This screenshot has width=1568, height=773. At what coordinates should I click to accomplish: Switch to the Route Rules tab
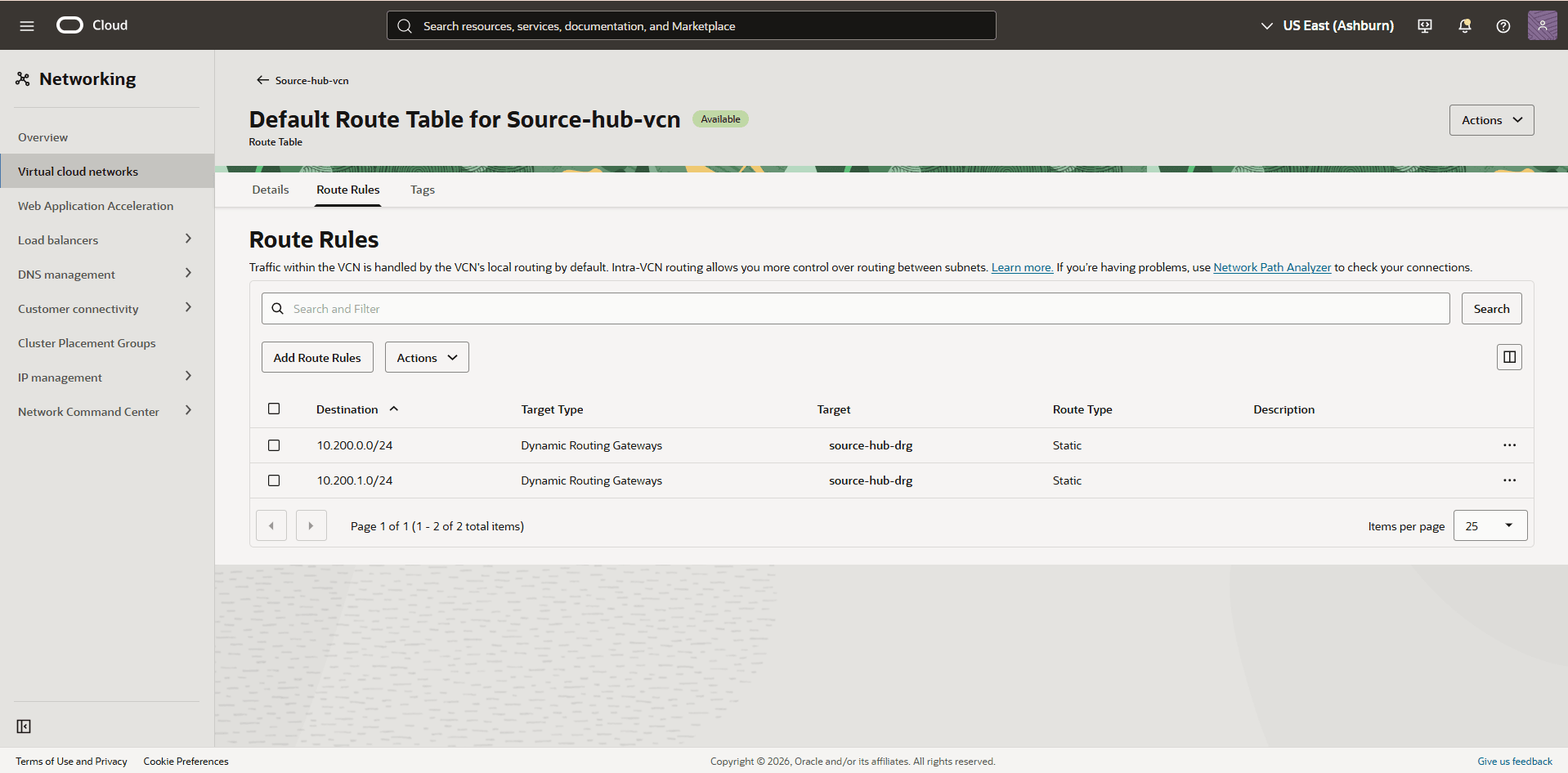click(x=348, y=190)
